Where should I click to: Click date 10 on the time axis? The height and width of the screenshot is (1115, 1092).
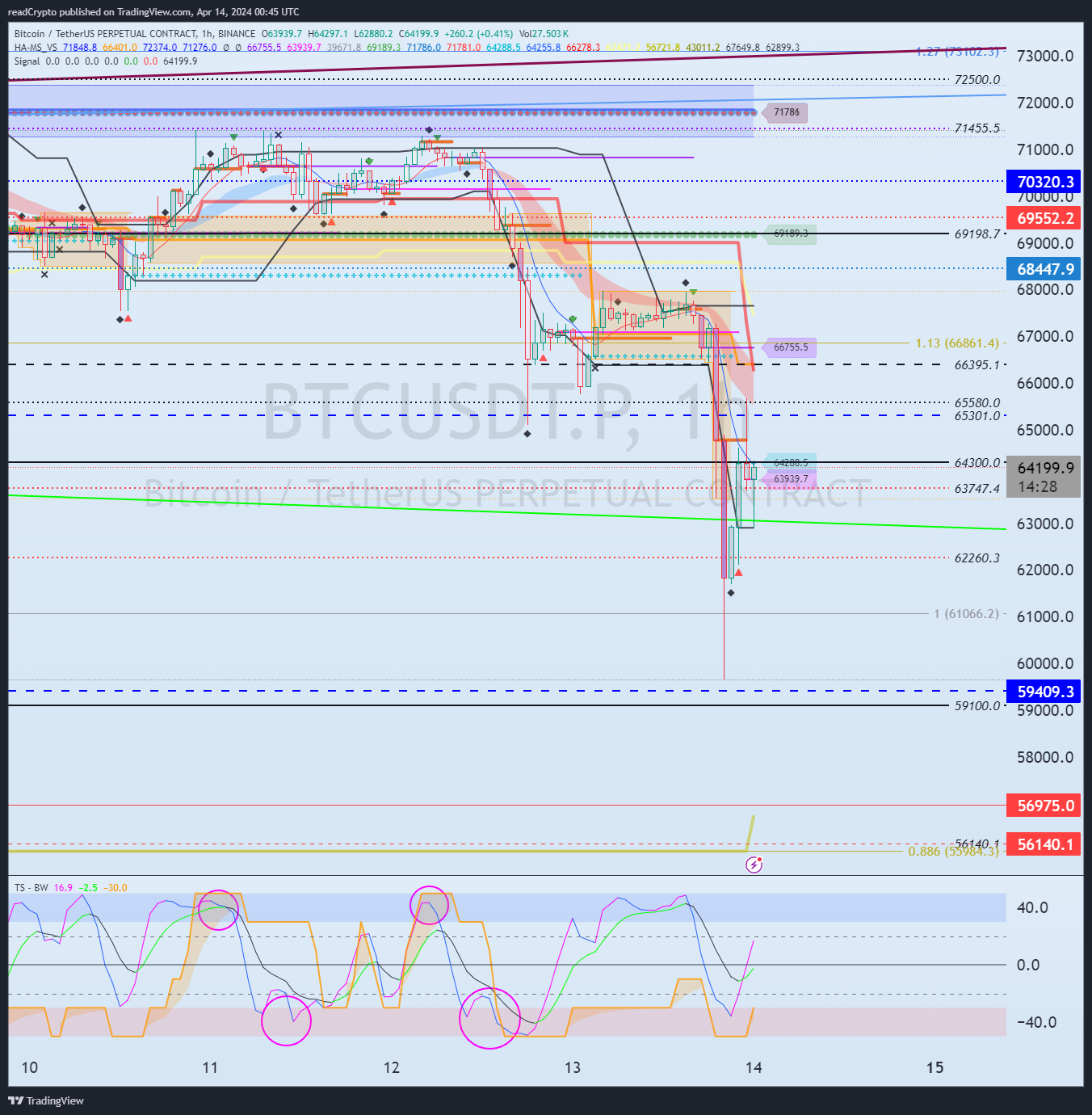29,1068
